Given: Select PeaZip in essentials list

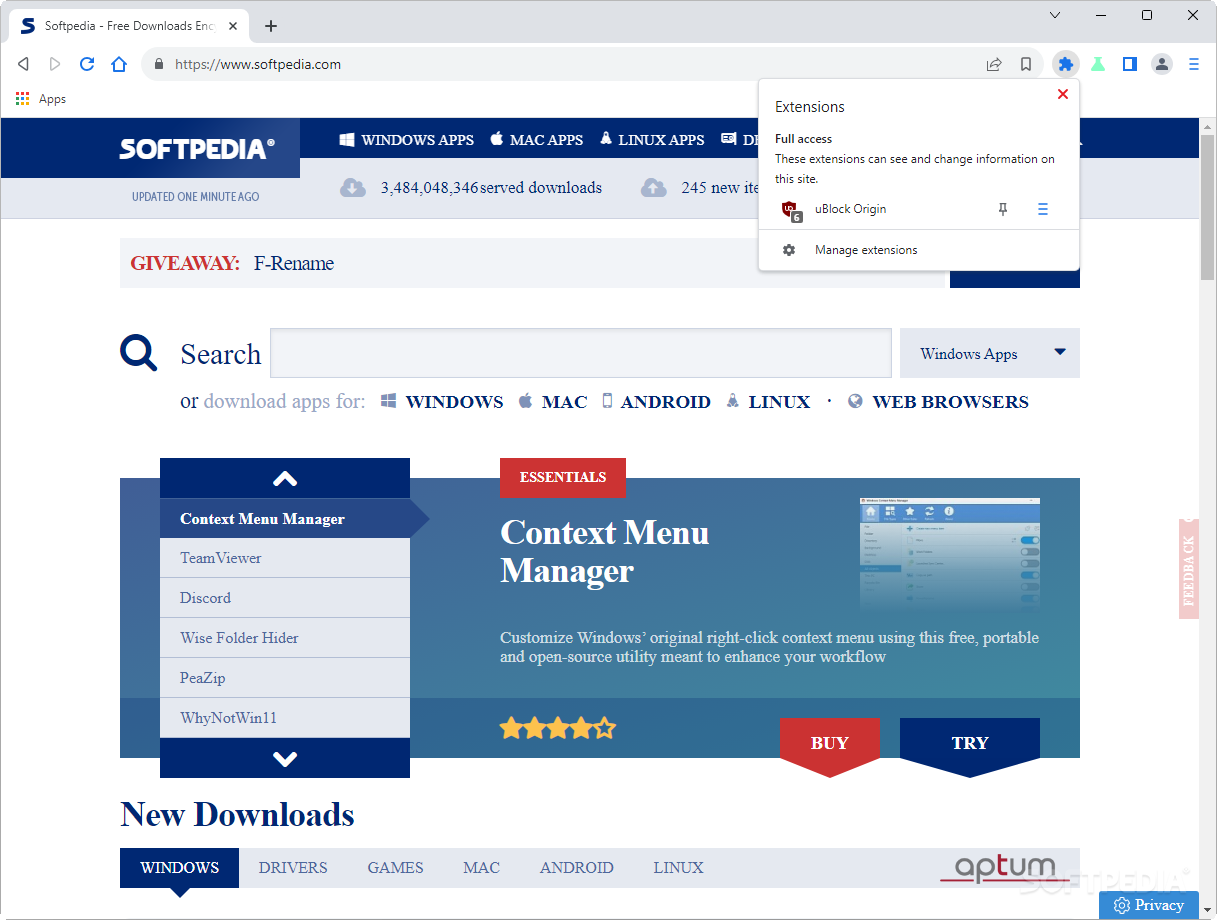Looking at the screenshot, I should [285, 678].
